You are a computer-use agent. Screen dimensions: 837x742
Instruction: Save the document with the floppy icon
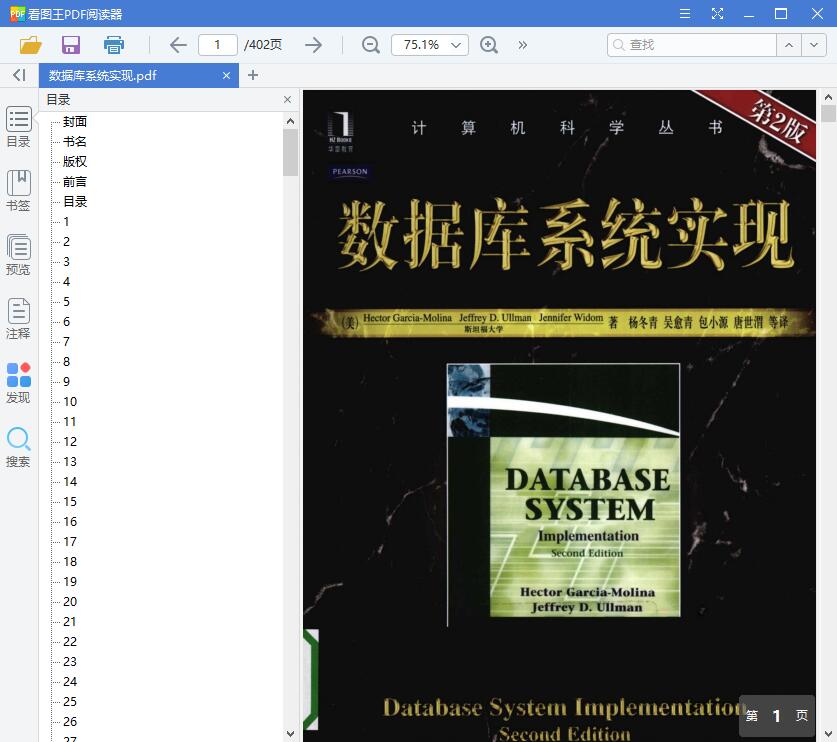pos(70,45)
